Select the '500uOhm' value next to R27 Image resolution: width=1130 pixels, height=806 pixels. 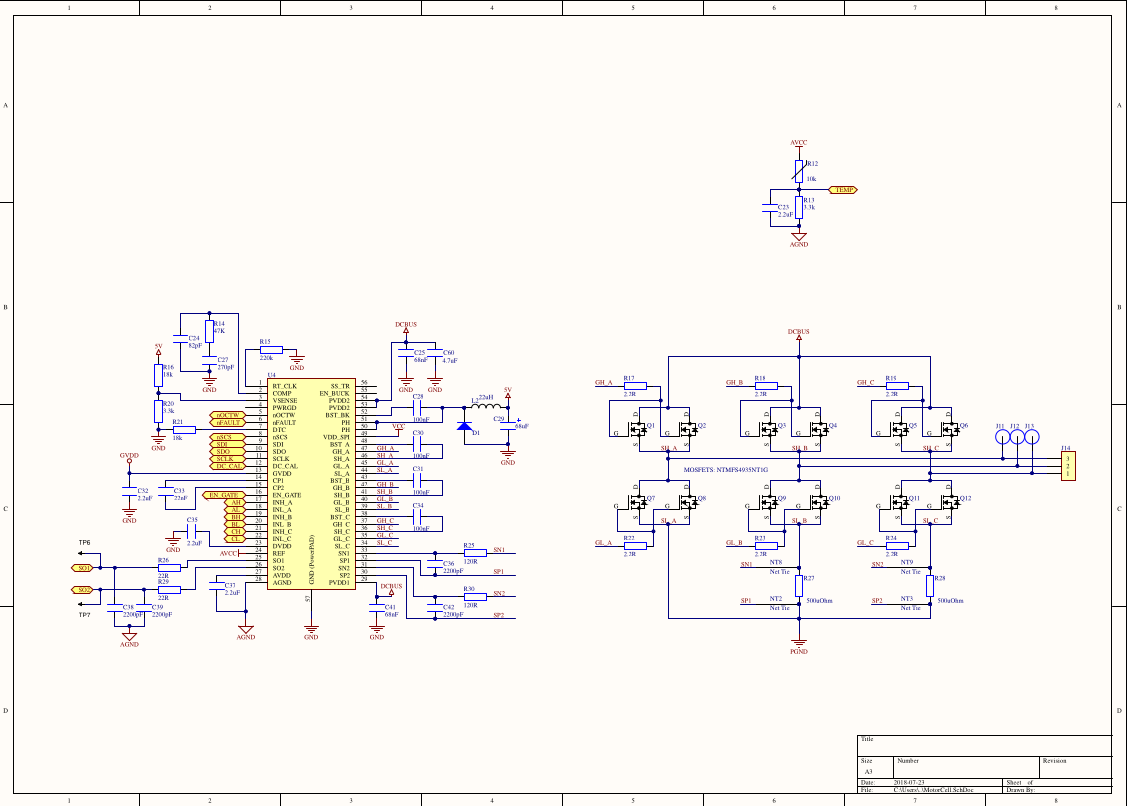click(819, 601)
